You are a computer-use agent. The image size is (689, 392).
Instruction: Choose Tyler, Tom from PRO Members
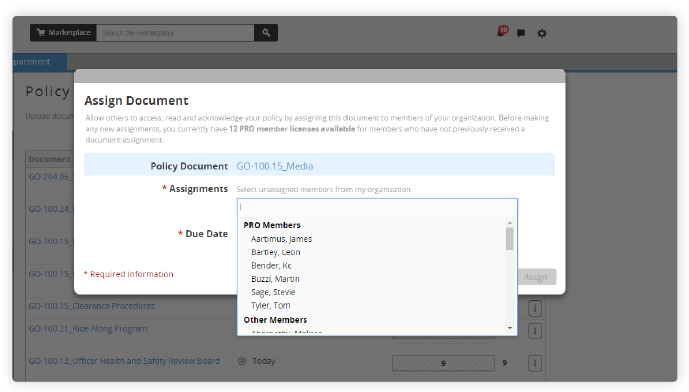(270, 305)
